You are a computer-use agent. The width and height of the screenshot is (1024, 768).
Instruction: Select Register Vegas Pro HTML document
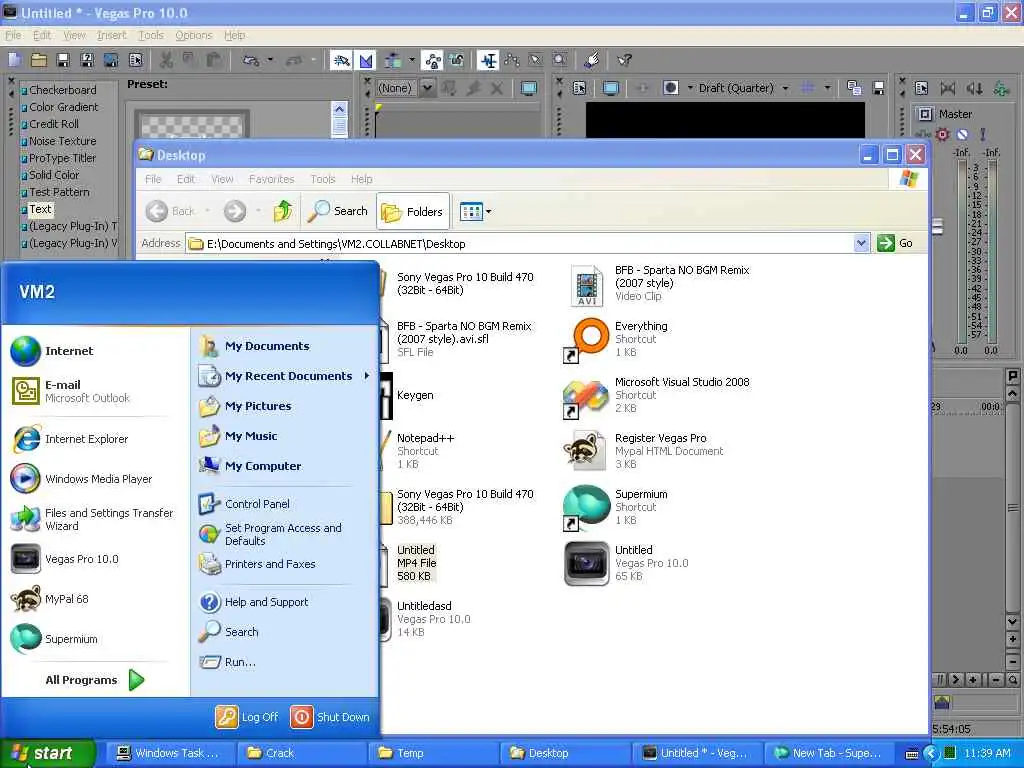tap(644, 451)
